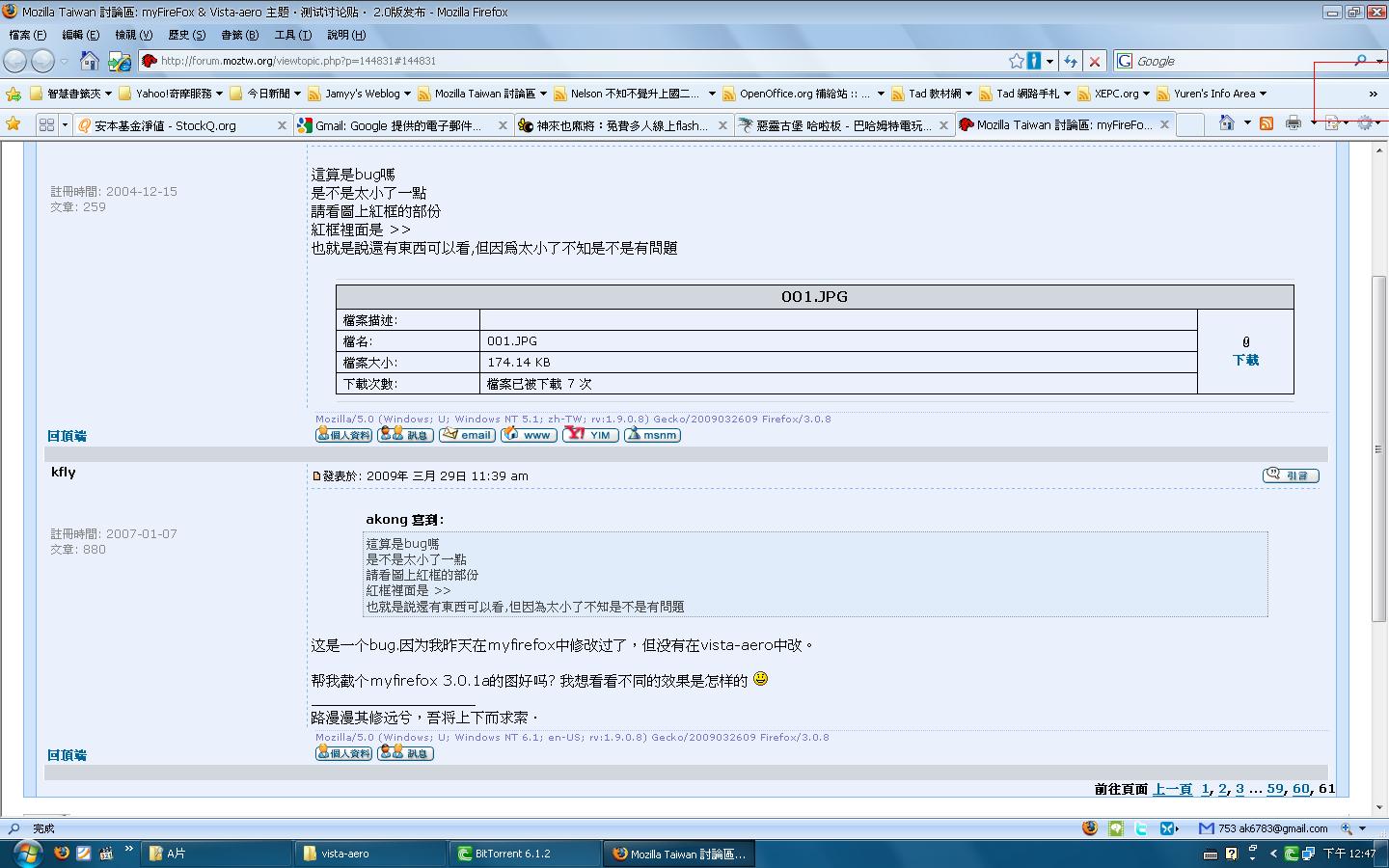Go to page 59 of the thread

pos(1274,789)
